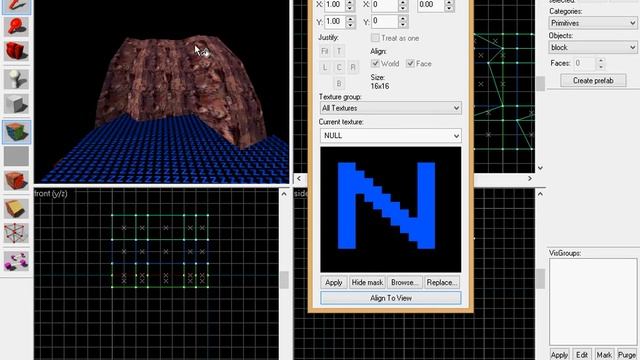Click up scroll arrow of front view
The width and height of the screenshot is (640, 360).
point(284,194)
